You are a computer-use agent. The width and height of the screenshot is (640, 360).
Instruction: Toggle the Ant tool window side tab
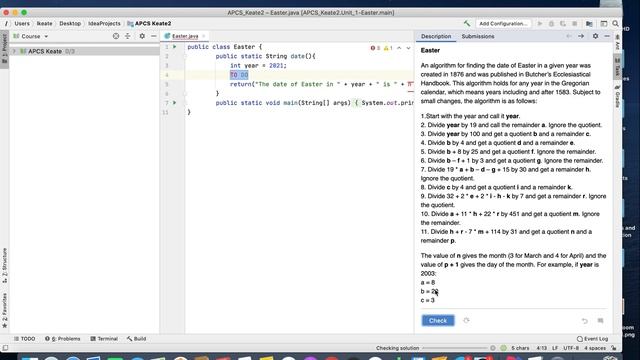coord(618,42)
